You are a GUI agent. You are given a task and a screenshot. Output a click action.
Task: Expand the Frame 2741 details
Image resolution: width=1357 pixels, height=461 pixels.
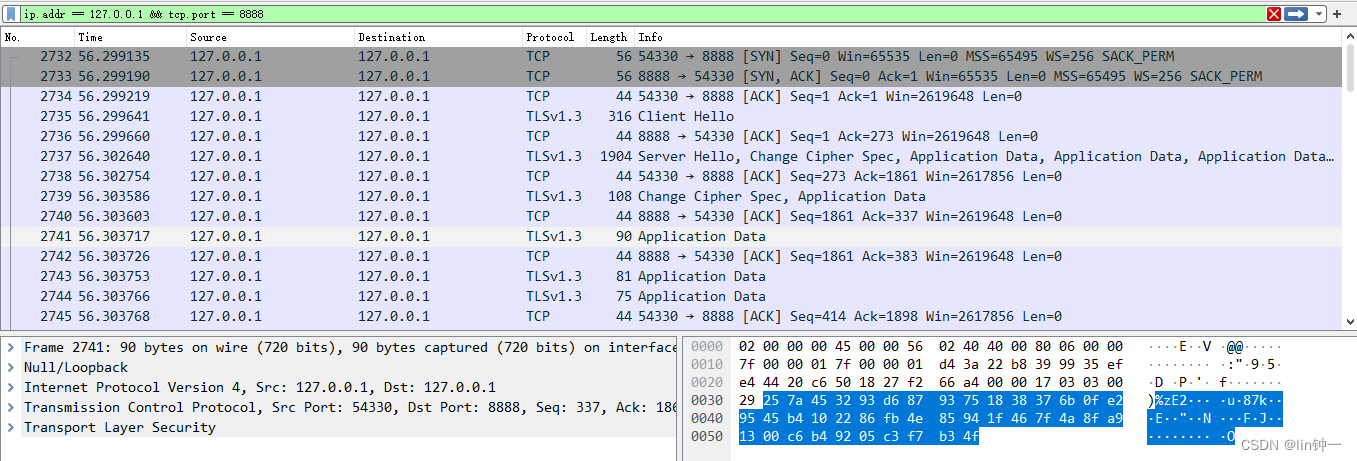pyautogui.click(x=10, y=347)
